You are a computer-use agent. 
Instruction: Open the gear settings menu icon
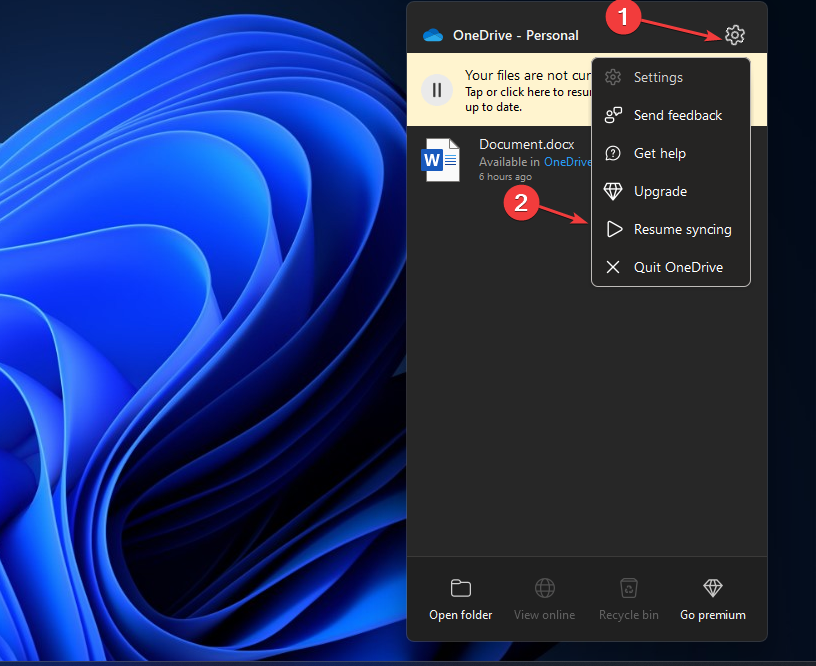(734, 35)
